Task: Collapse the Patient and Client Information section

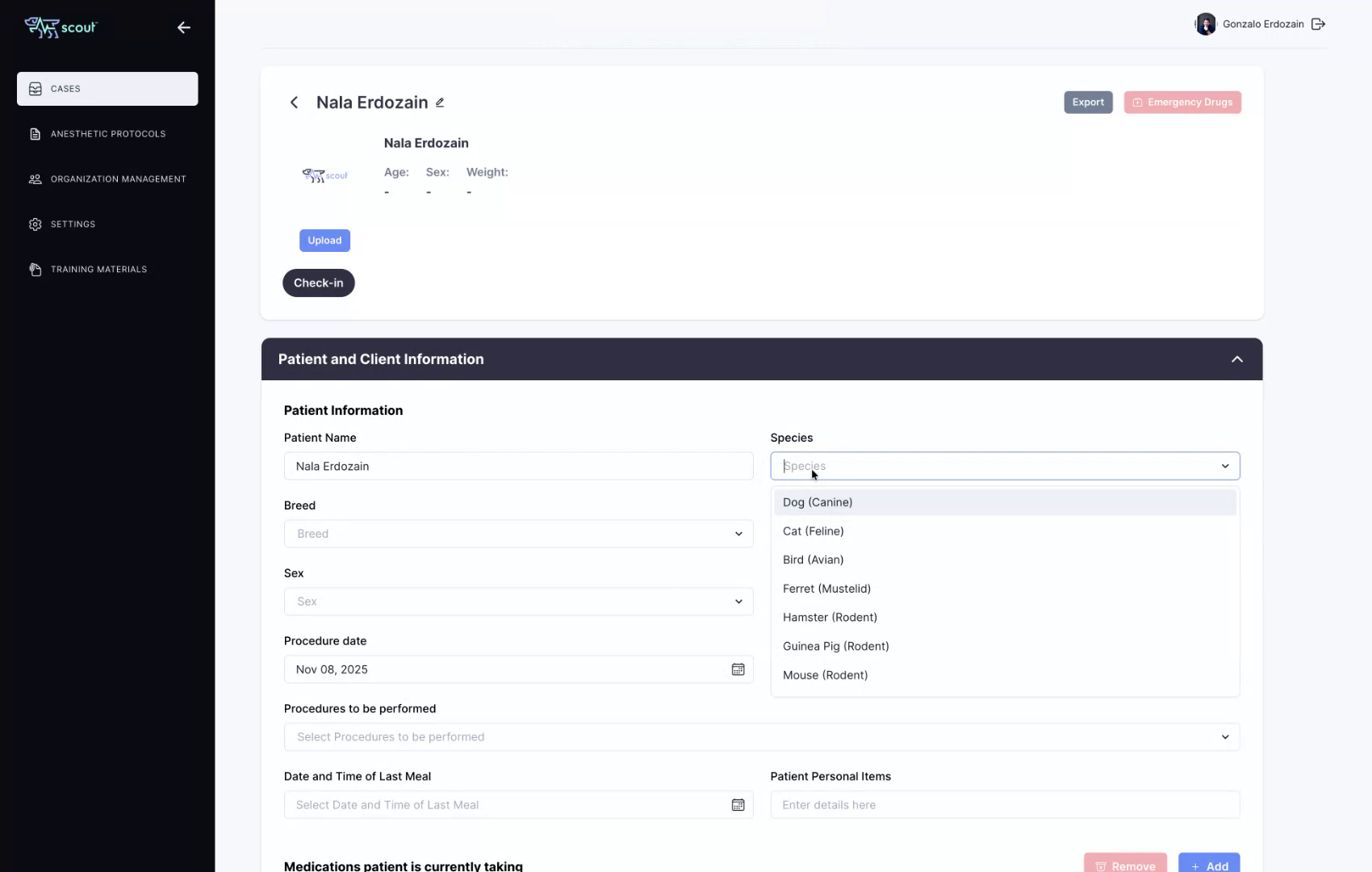Action: (x=1236, y=358)
